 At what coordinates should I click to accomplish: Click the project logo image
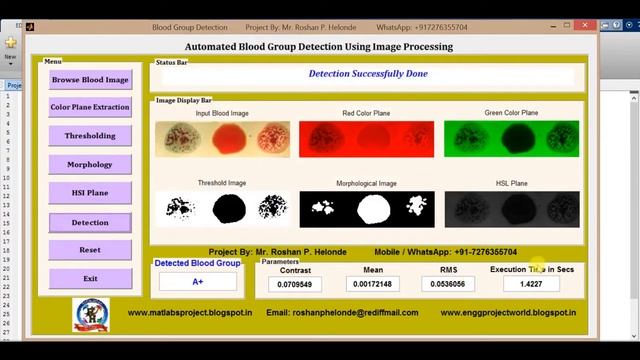pos(91,315)
